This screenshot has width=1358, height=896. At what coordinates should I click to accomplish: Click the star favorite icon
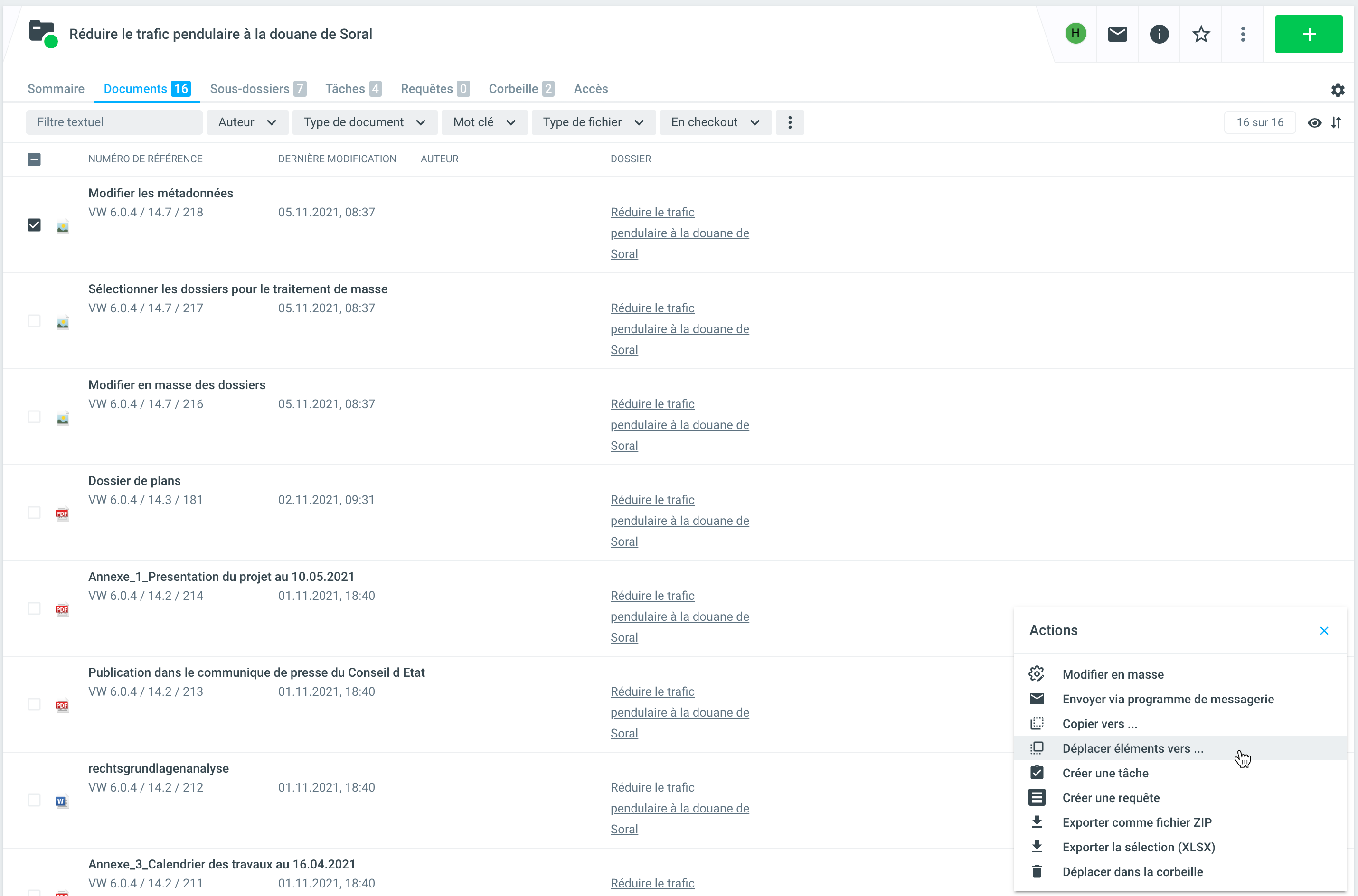pos(1201,34)
